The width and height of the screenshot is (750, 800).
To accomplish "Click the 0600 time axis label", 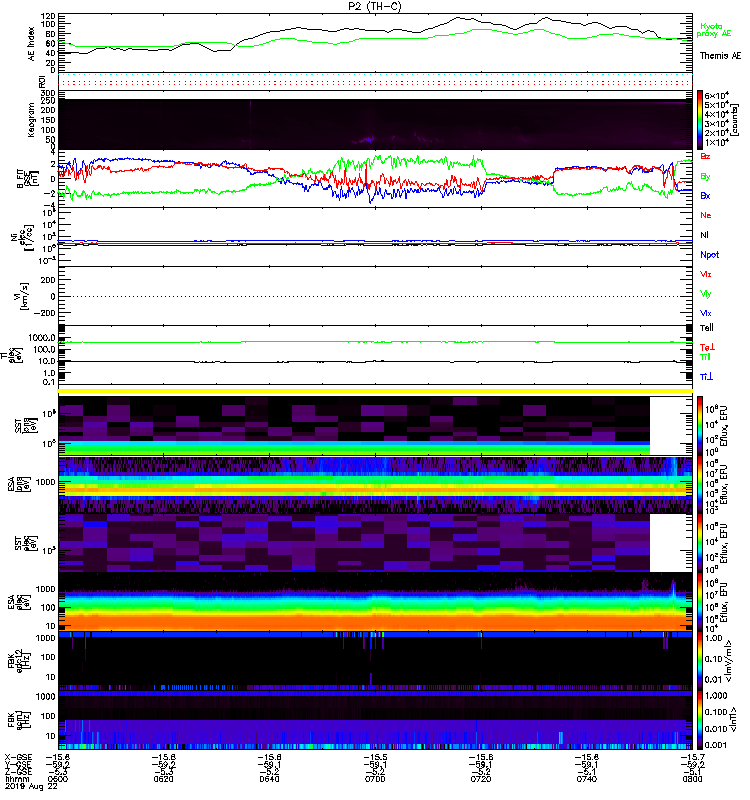I will (58, 779).
